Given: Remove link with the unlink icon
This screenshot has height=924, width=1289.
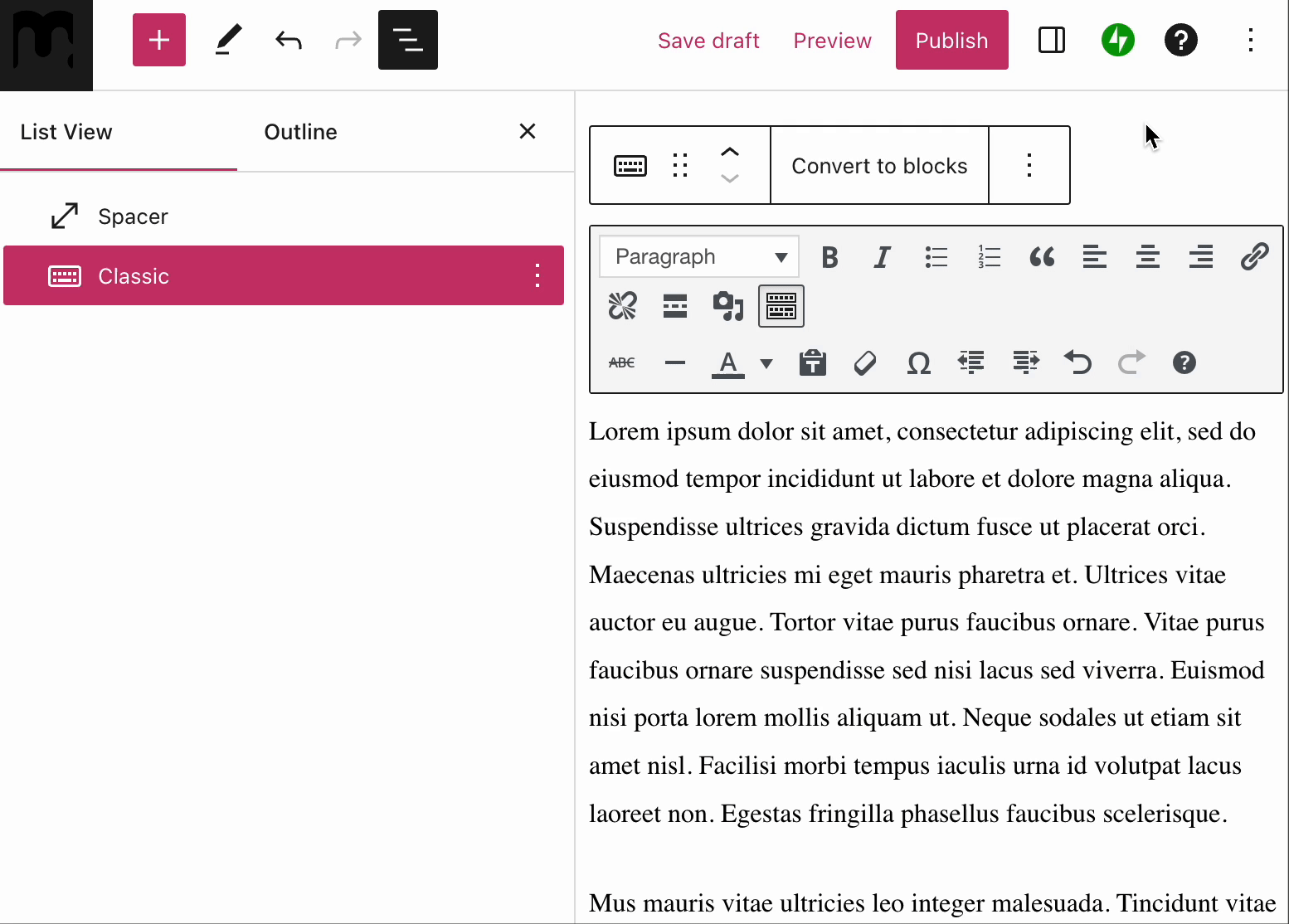Looking at the screenshot, I should [622, 306].
